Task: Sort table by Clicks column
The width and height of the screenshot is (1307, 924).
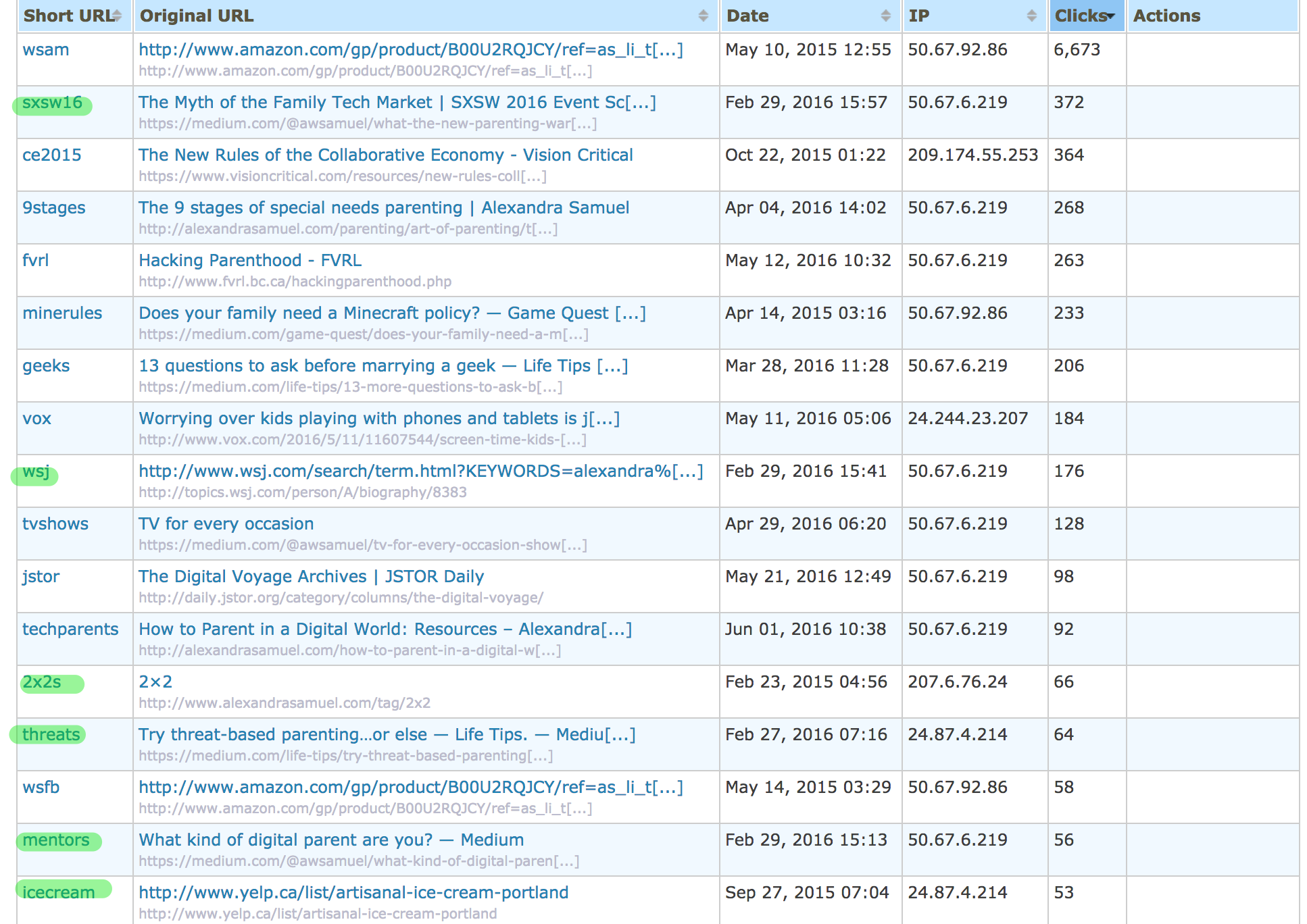Action: pos(1087,16)
